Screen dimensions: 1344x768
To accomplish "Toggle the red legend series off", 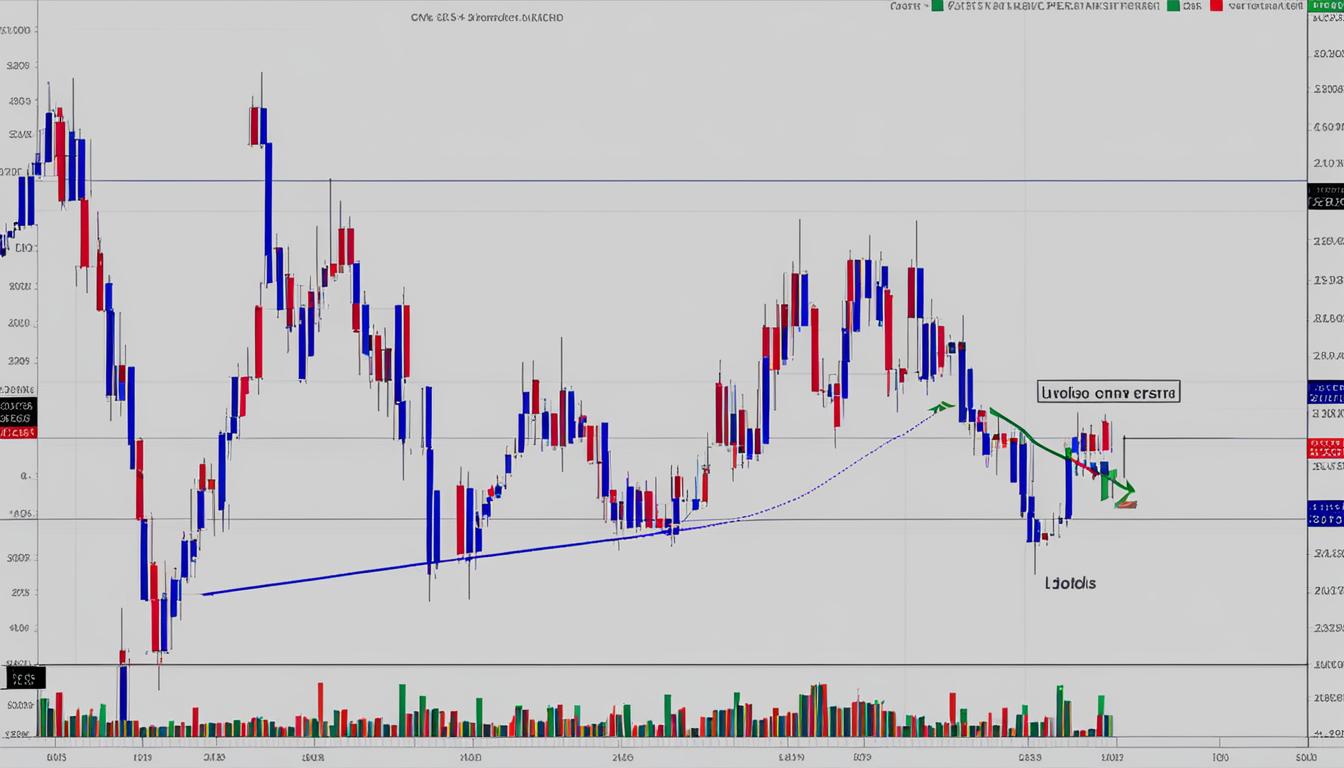I will [1216, 5].
